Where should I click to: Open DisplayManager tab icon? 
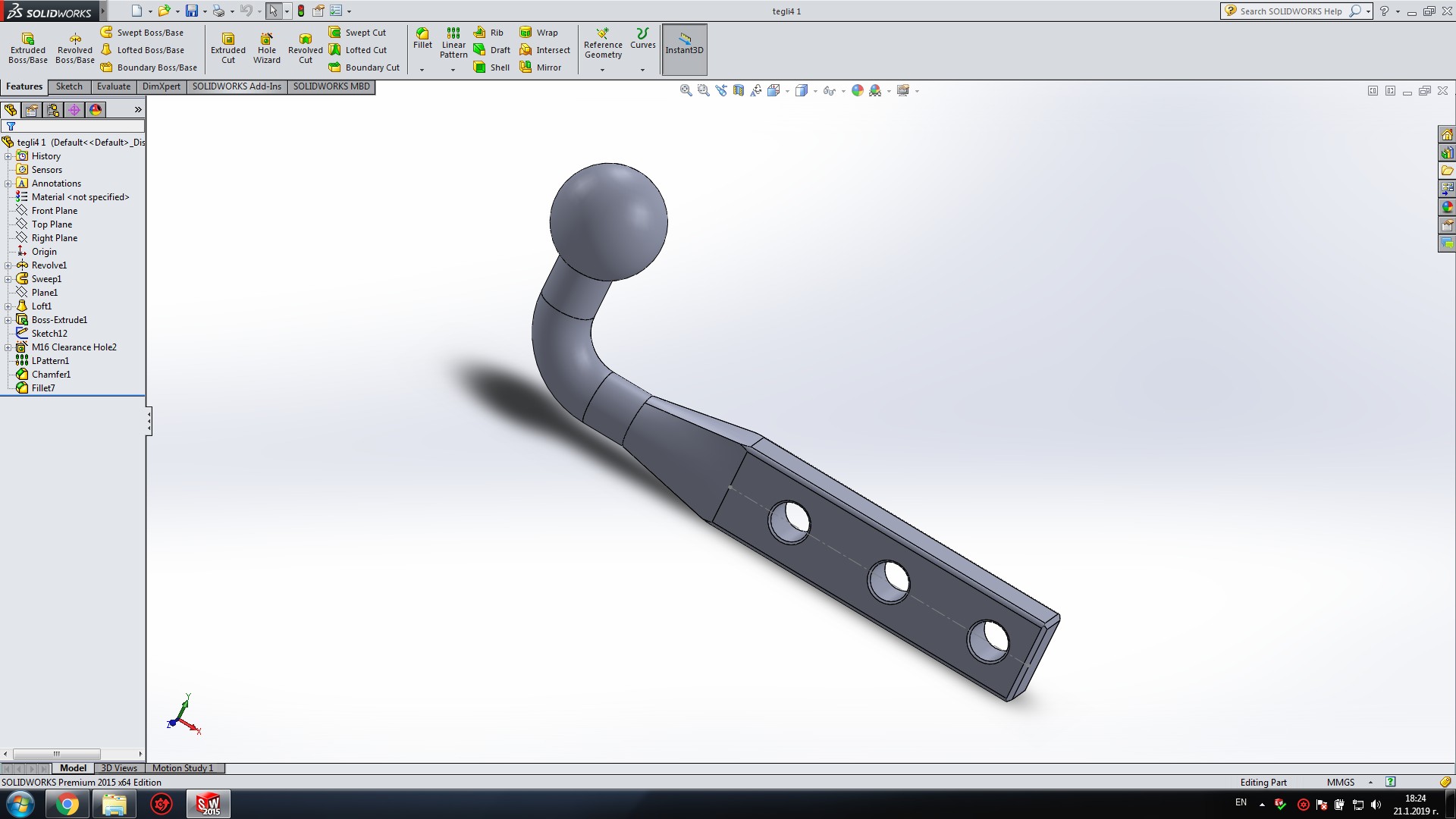[x=96, y=110]
